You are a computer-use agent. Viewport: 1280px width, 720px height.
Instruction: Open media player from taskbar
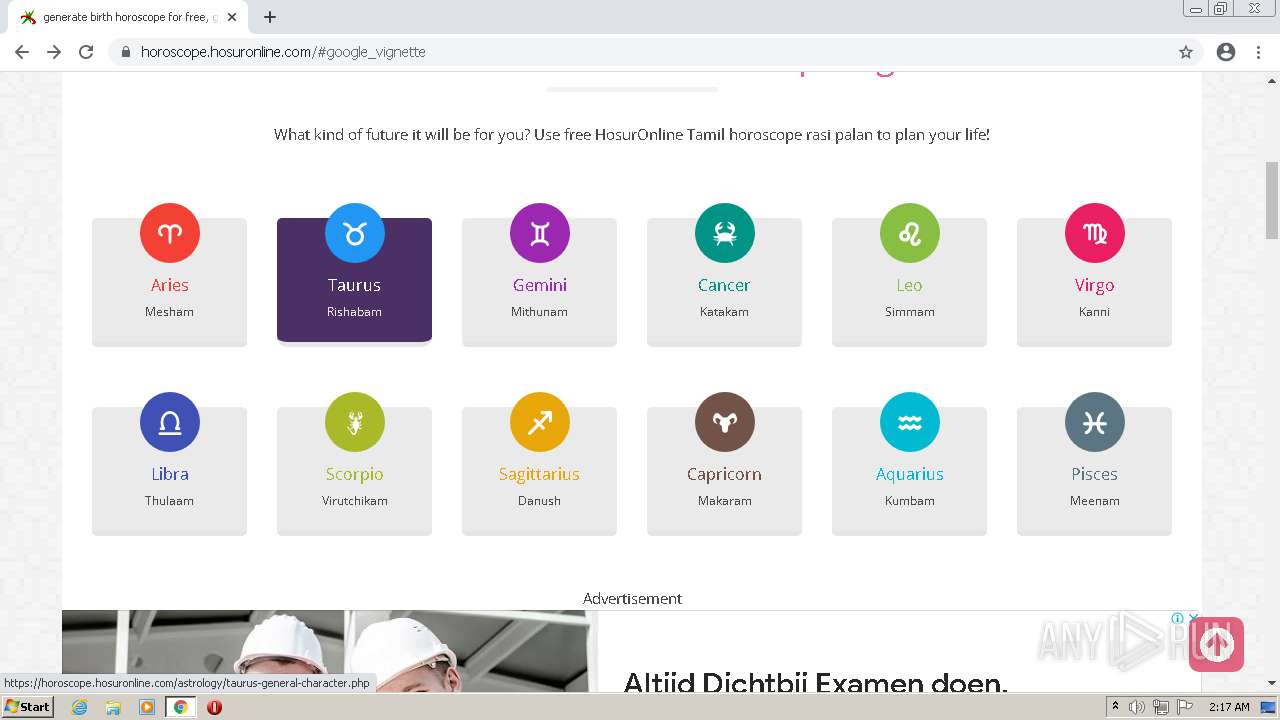click(x=147, y=707)
